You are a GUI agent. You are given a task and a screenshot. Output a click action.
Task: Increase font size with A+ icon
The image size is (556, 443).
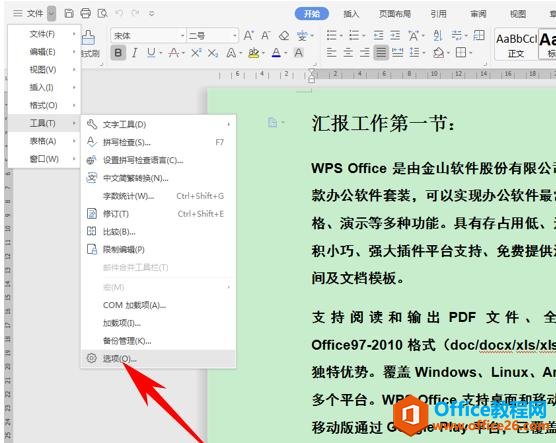click(x=248, y=35)
